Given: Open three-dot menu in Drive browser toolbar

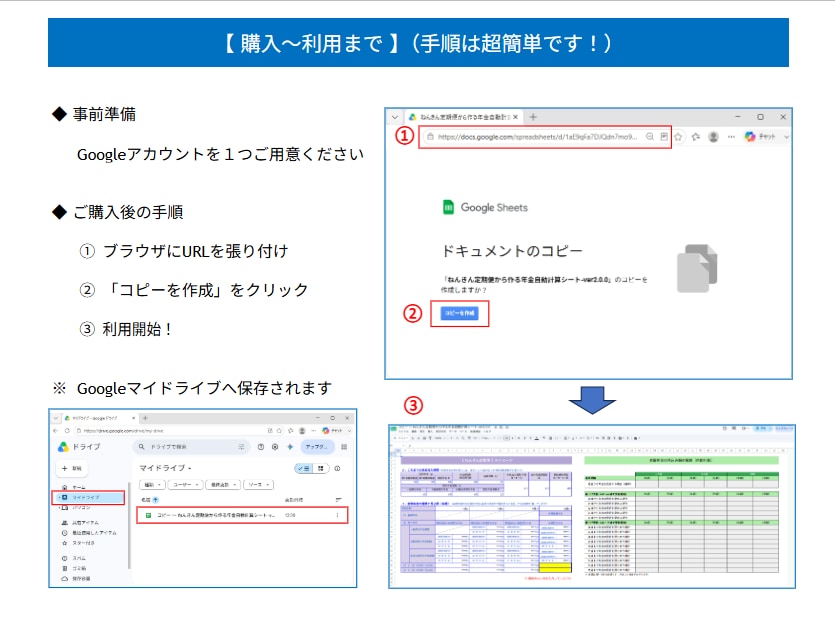Looking at the screenshot, I should [x=314, y=430].
